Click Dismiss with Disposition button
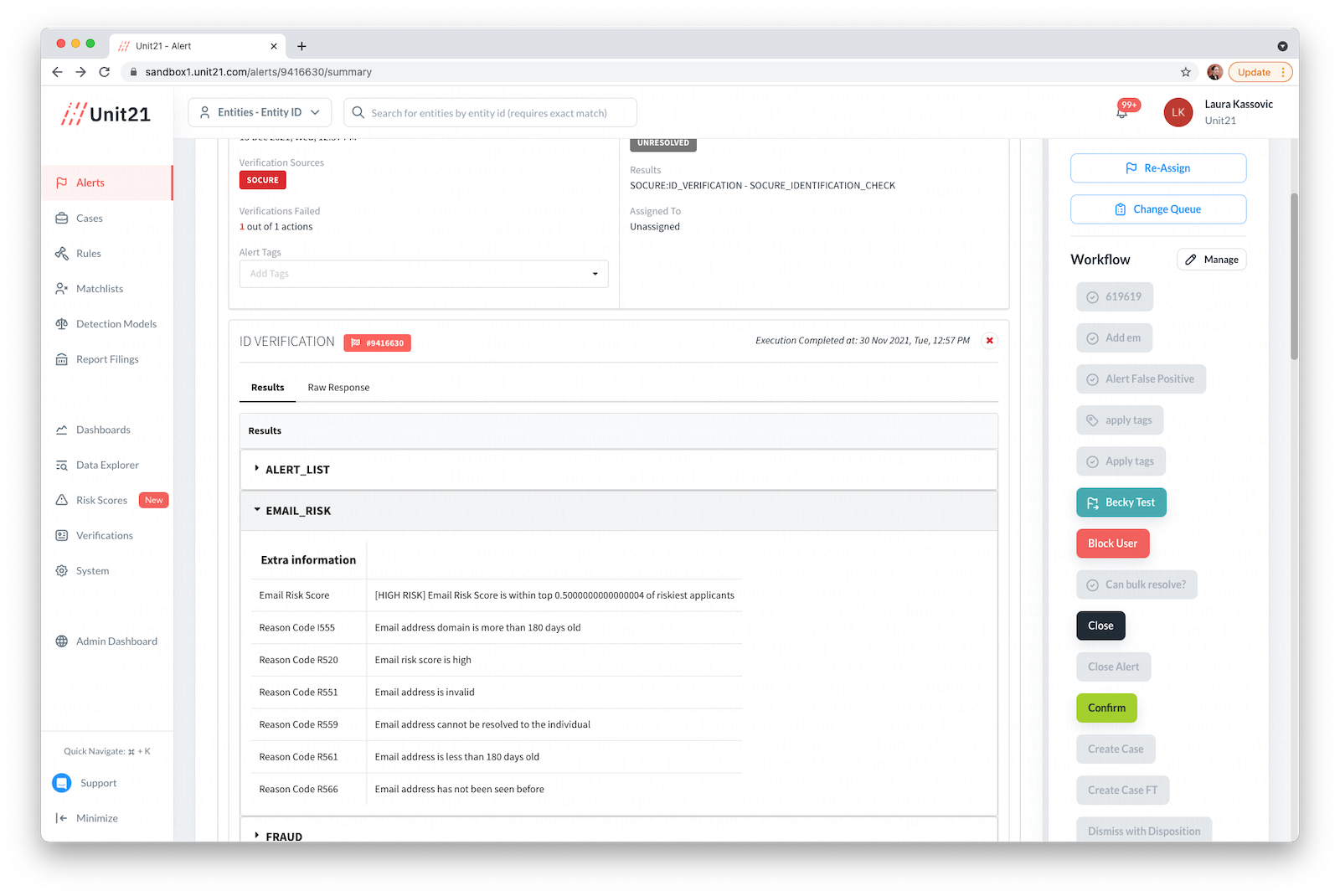Image resolution: width=1340 pixels, height=896 pixels. (x=1144, y=830)
